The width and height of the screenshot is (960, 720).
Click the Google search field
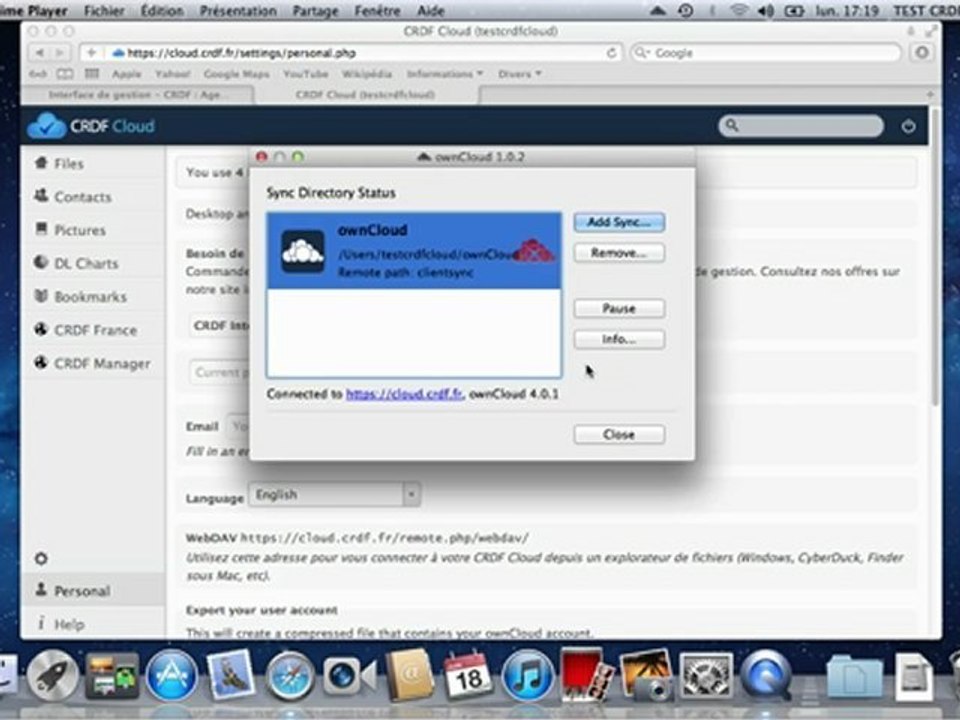pos(767,53)
